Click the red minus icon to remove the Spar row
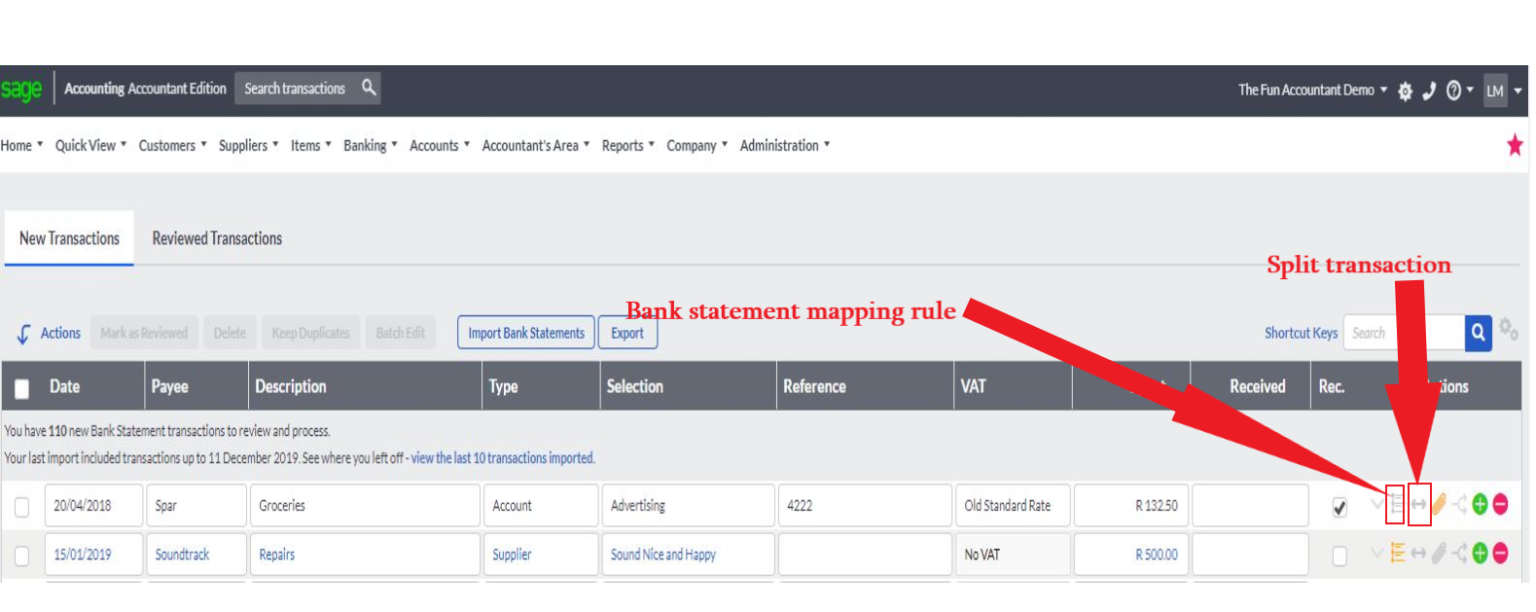Viewport: 1536px width, 612px height. [x=1500, y=504]
